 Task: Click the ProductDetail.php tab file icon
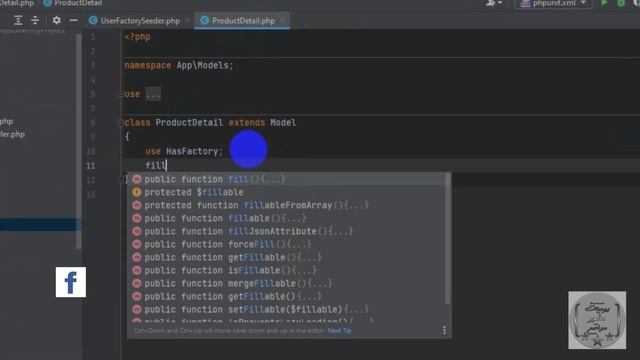click(204, 20)
